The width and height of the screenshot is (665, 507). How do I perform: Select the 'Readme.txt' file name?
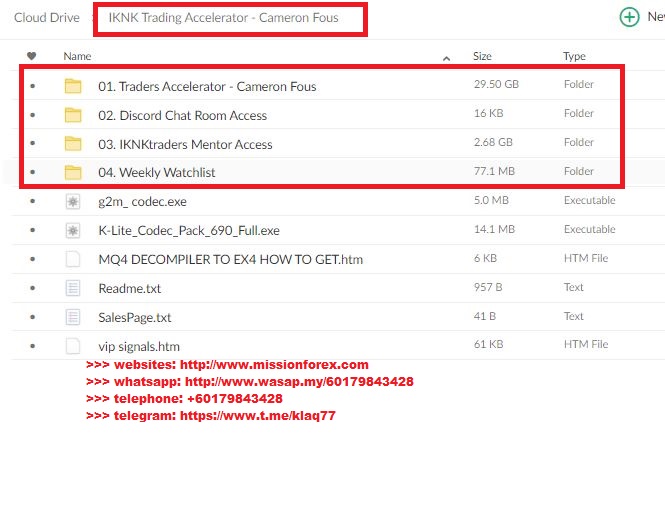tap(130, 289)
